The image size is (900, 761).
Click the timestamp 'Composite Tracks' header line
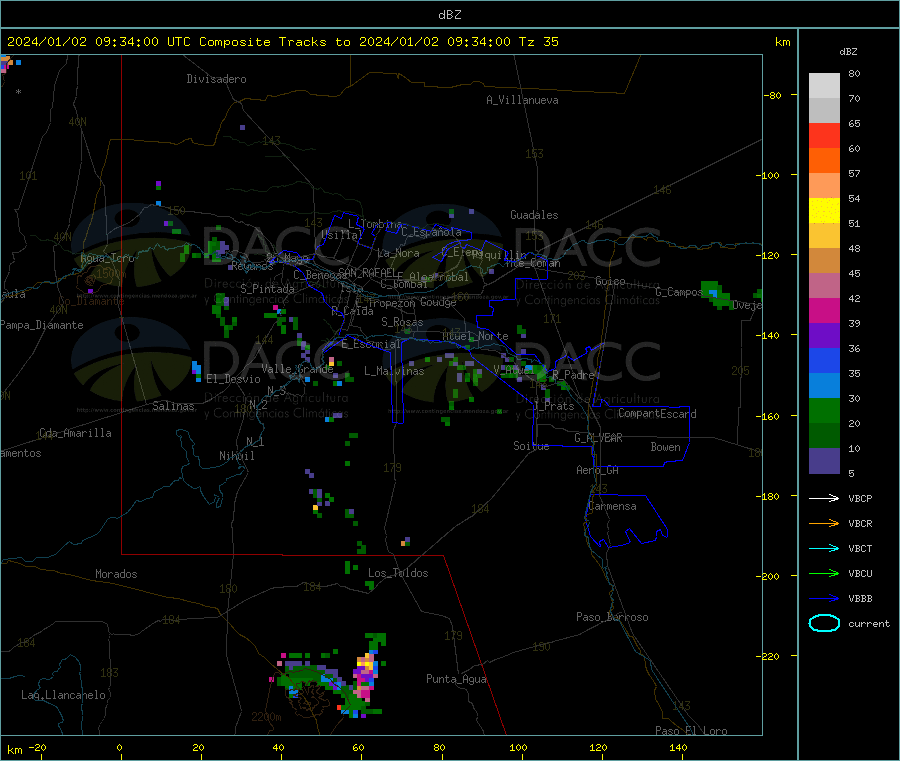[x=282, y=42]
